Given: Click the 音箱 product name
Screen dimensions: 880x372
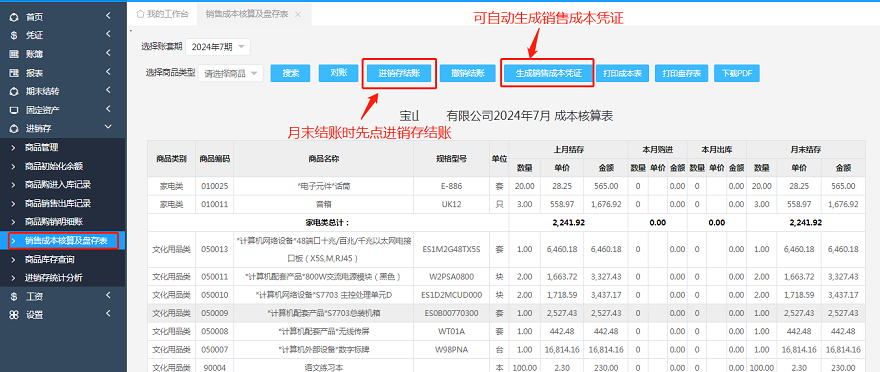Looking at the screenshot, I should point(323,204).
